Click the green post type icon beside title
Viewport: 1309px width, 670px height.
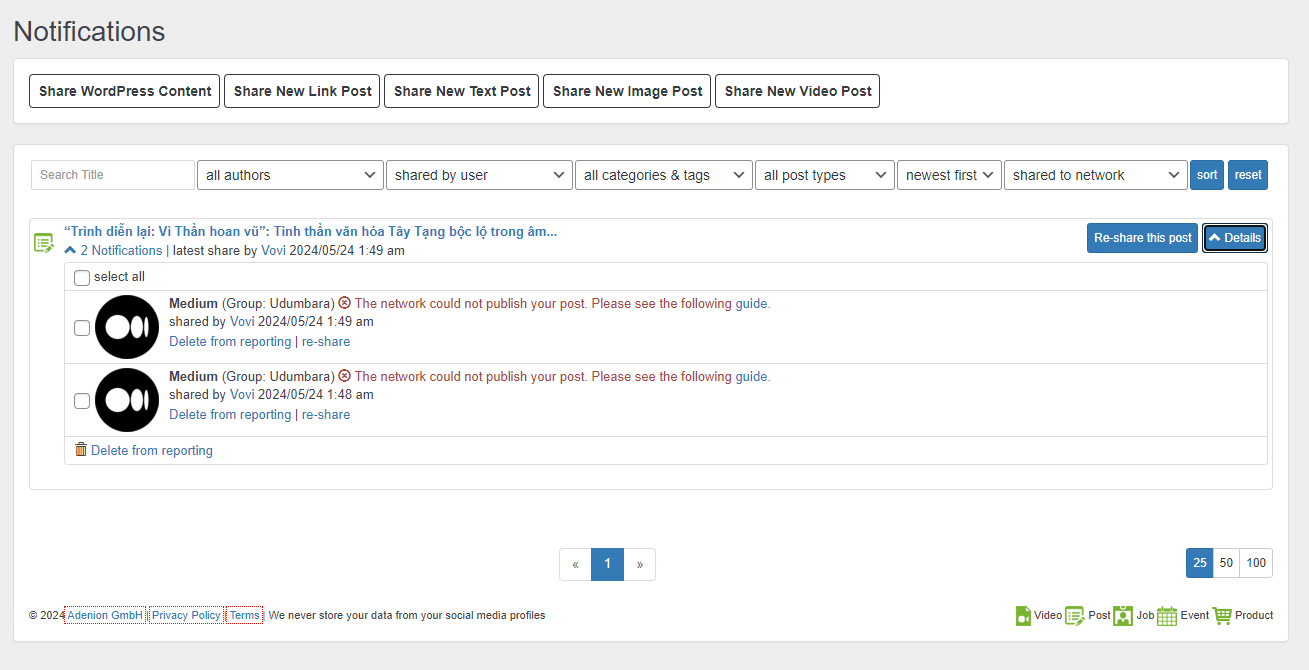coord(44,242)
